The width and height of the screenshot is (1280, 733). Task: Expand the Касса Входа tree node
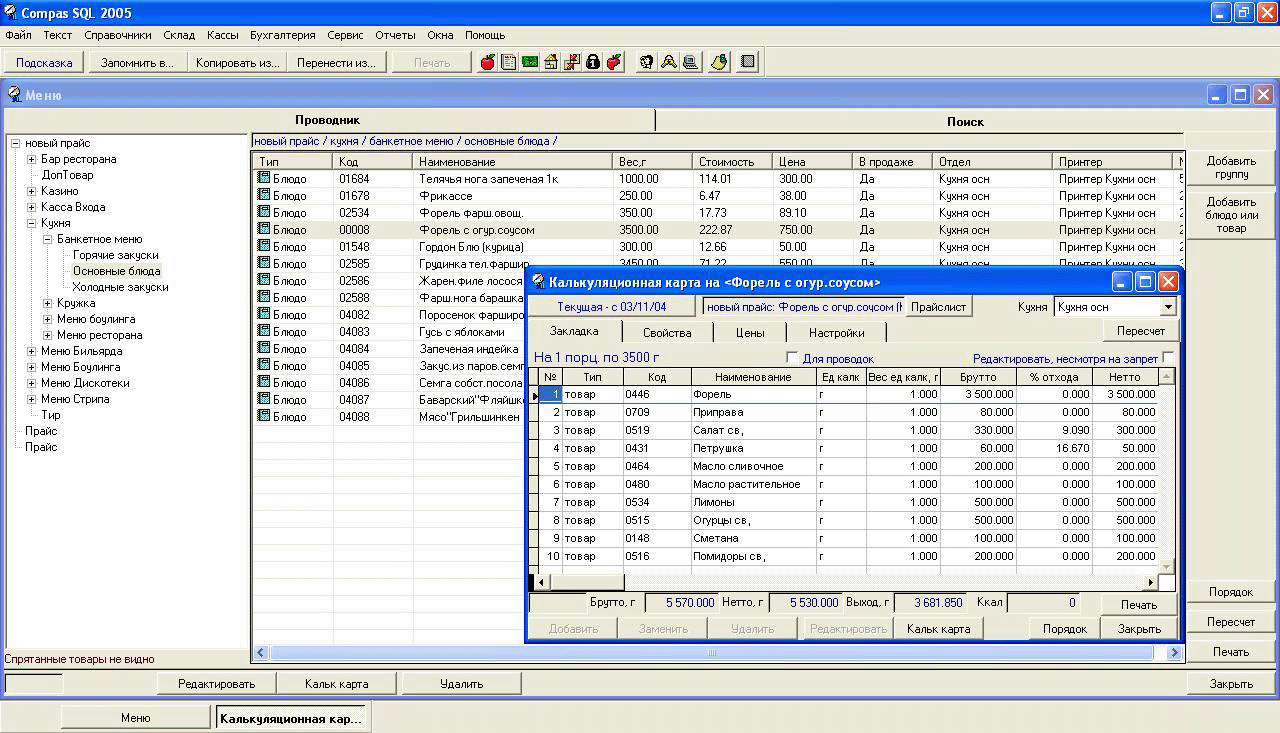pyautogui.click(x=31, y=207)
